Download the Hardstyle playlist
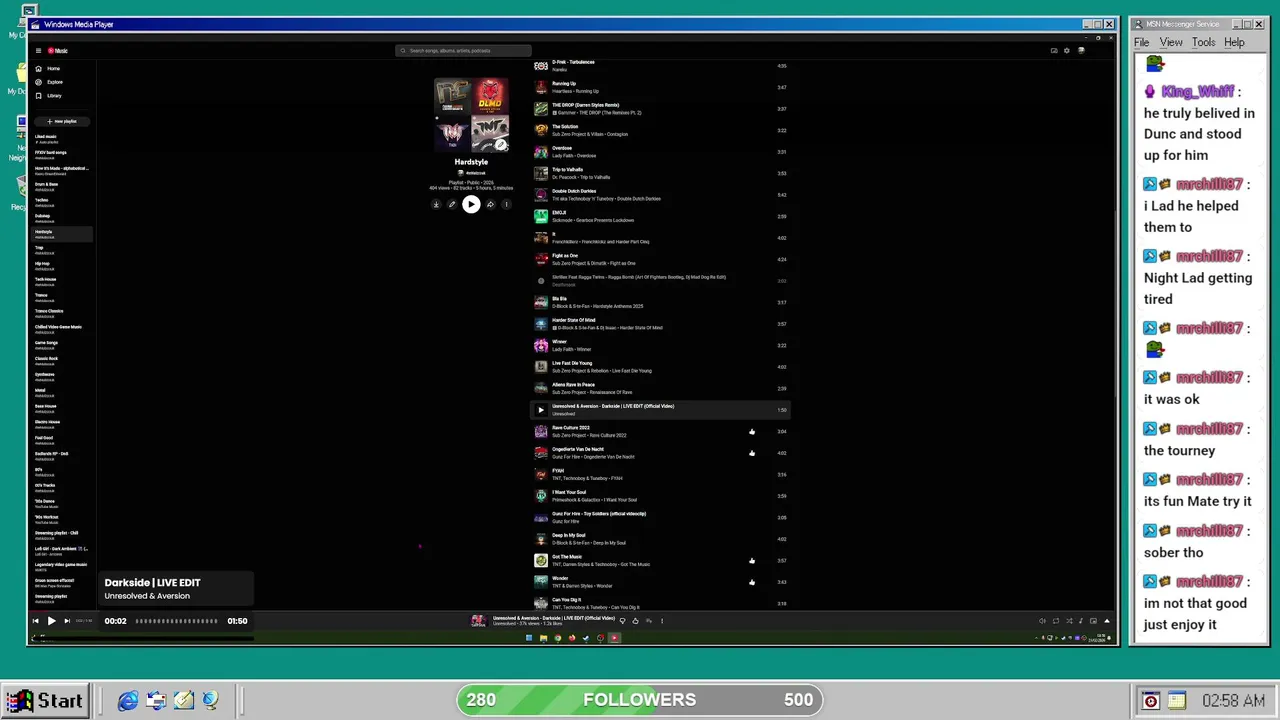The image size is (1280, 720). [x=436, y=204]
